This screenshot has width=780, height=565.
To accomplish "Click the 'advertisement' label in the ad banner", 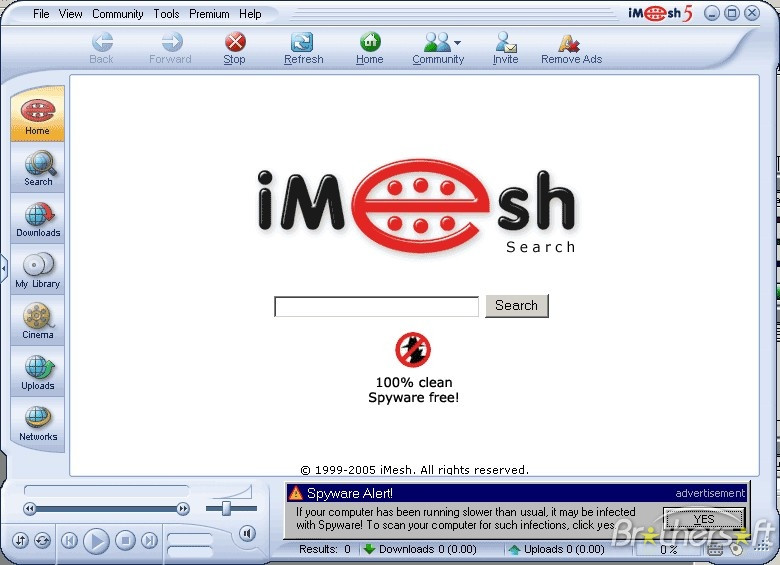I will [710, 493].
